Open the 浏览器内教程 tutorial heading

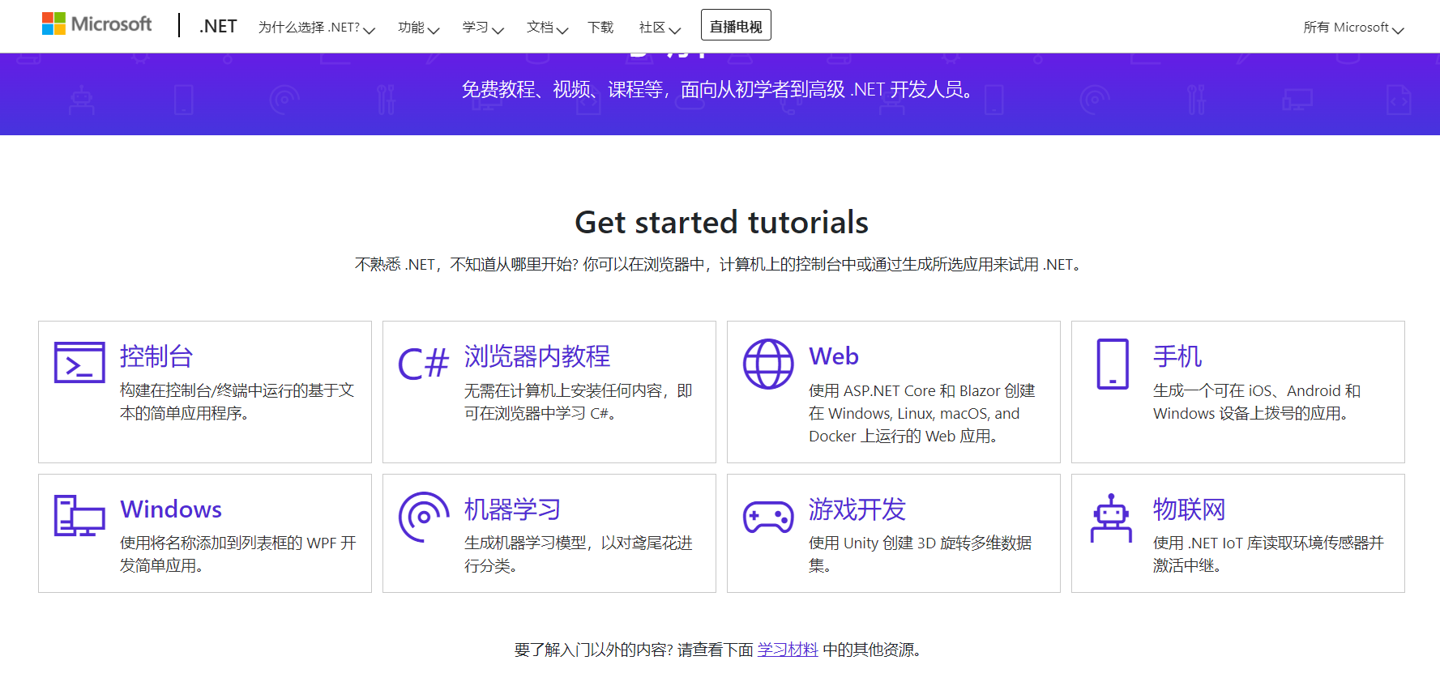pos(537,356)
